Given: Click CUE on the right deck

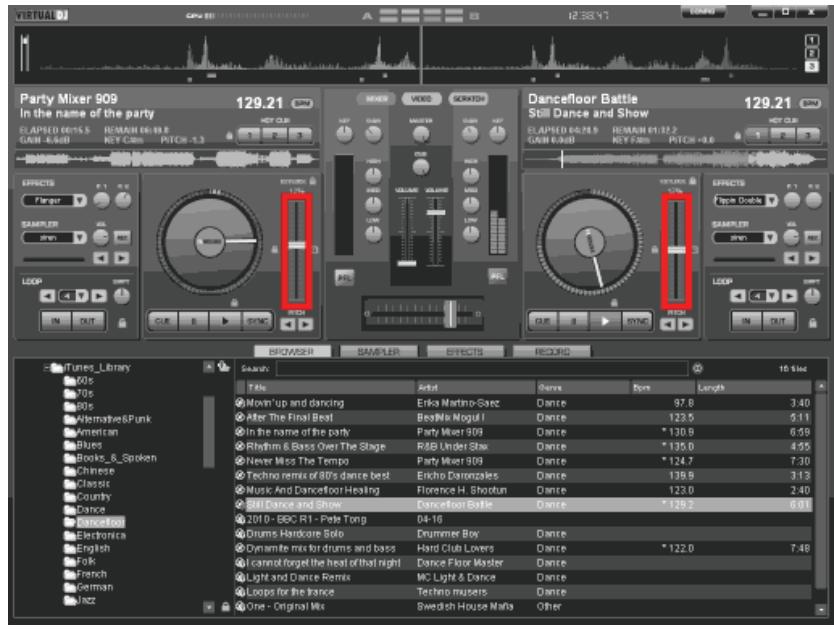Looking at the screenshot, I should (543, 321).
